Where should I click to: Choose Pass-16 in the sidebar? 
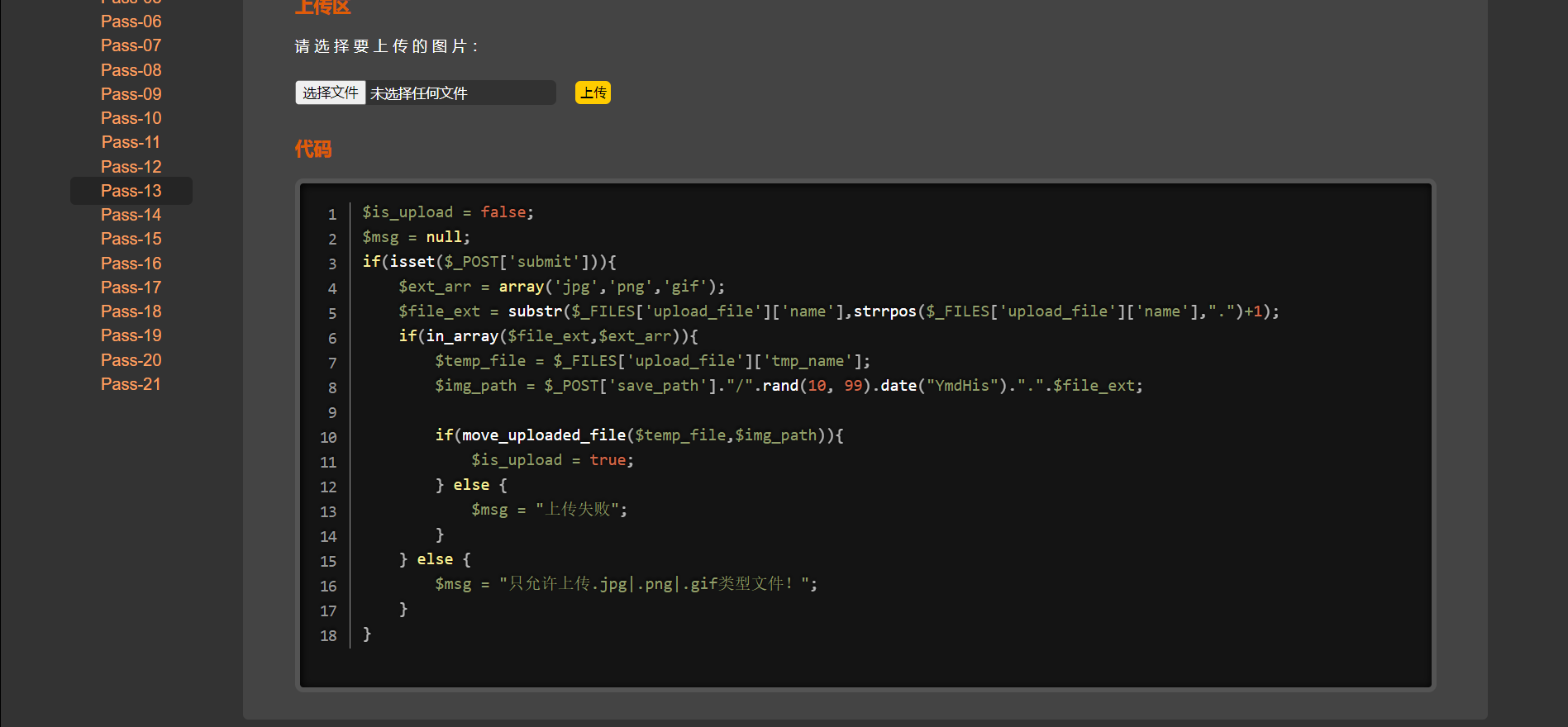coord(131,264)
